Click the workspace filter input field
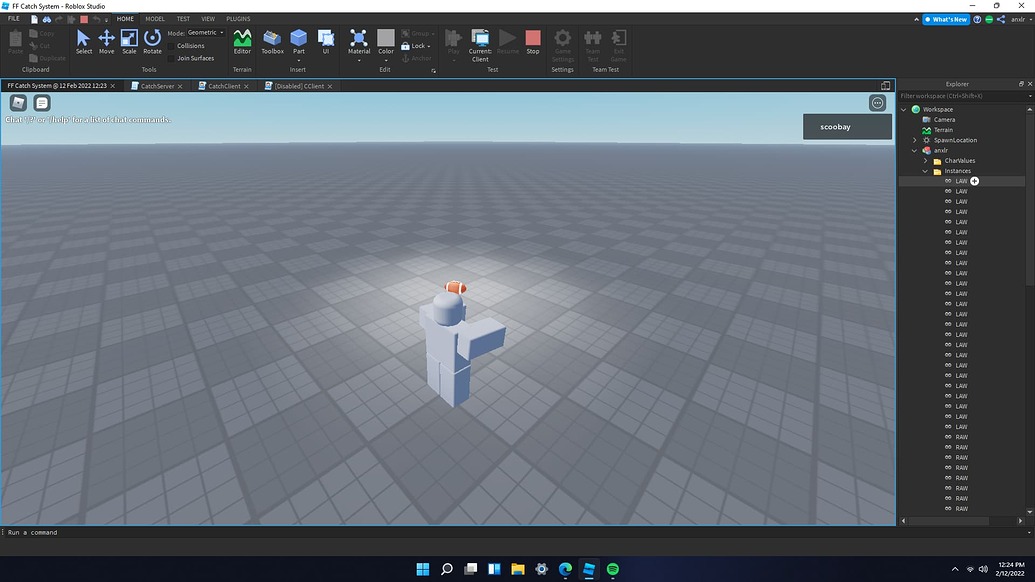This screenshot has height=582, width=1035. click(x=960, y=96)
